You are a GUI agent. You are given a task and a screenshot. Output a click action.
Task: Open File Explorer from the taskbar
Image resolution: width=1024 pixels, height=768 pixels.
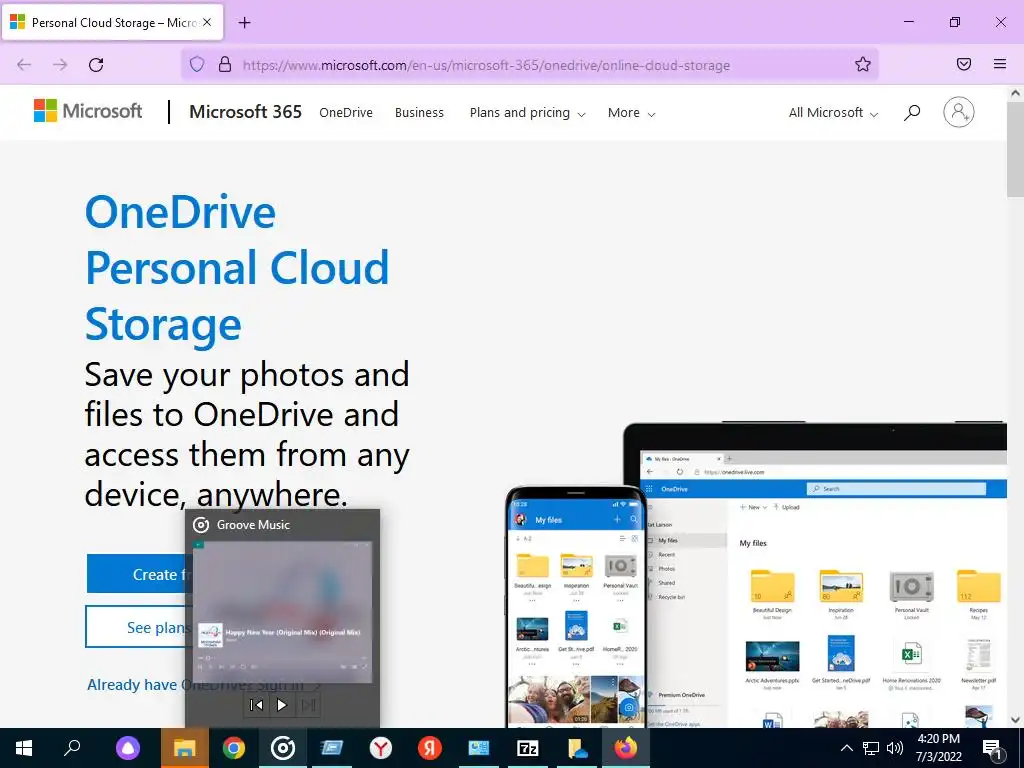tap(185, 748)
